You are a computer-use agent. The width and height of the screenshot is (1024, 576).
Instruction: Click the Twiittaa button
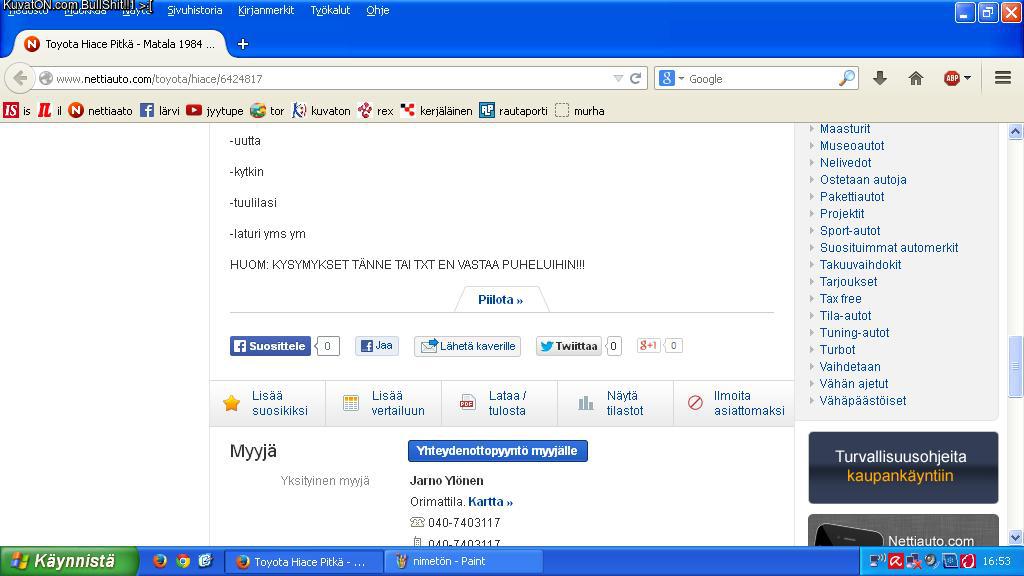tap(569, 346)
